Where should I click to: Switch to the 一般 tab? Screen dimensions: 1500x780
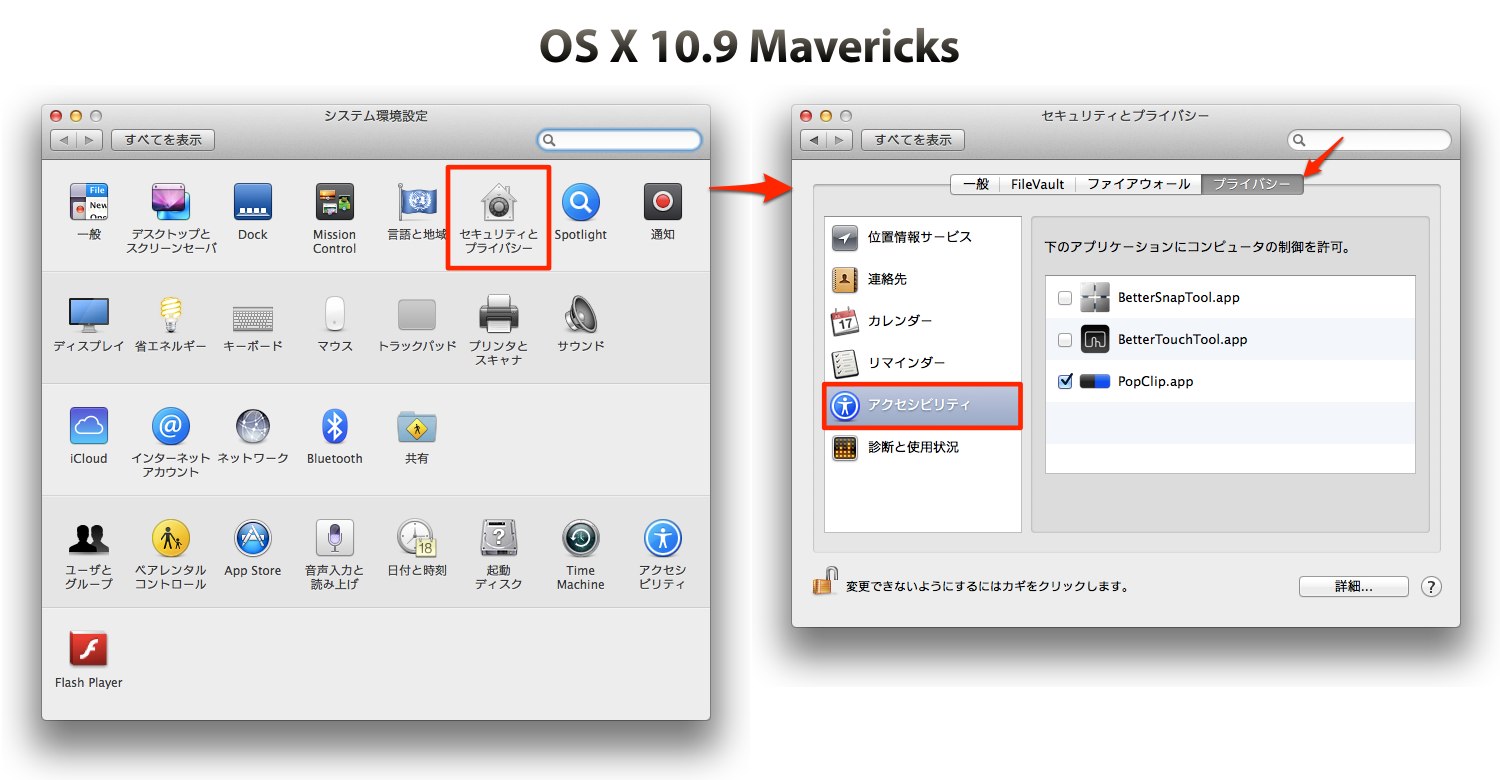tap(975, 184)
